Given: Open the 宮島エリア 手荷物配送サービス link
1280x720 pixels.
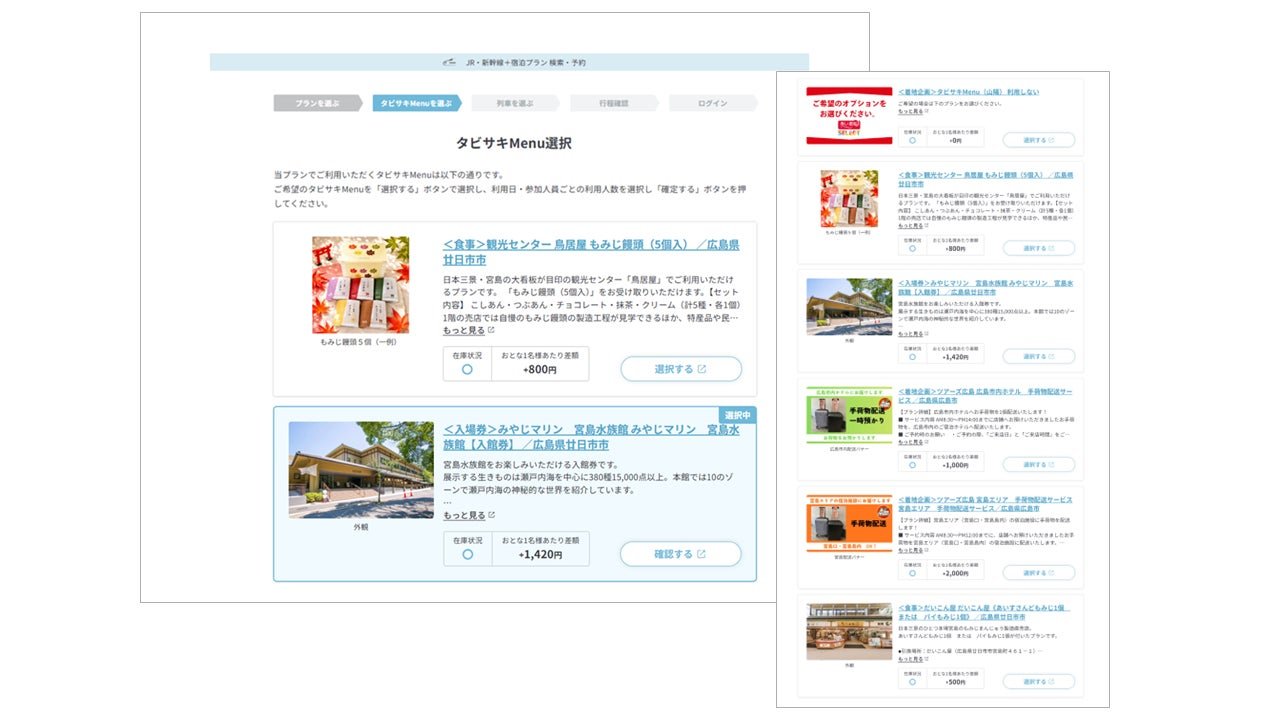Looking at the screenshot, I should tap(986, 504).
